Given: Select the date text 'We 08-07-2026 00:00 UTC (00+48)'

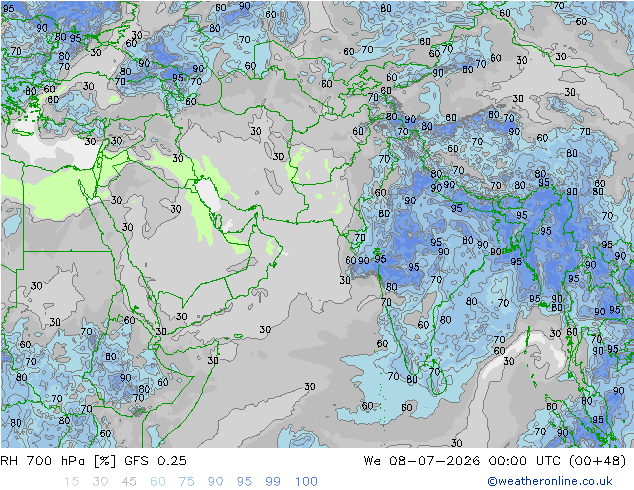Looking at the screenshot, I should point(495,461).
